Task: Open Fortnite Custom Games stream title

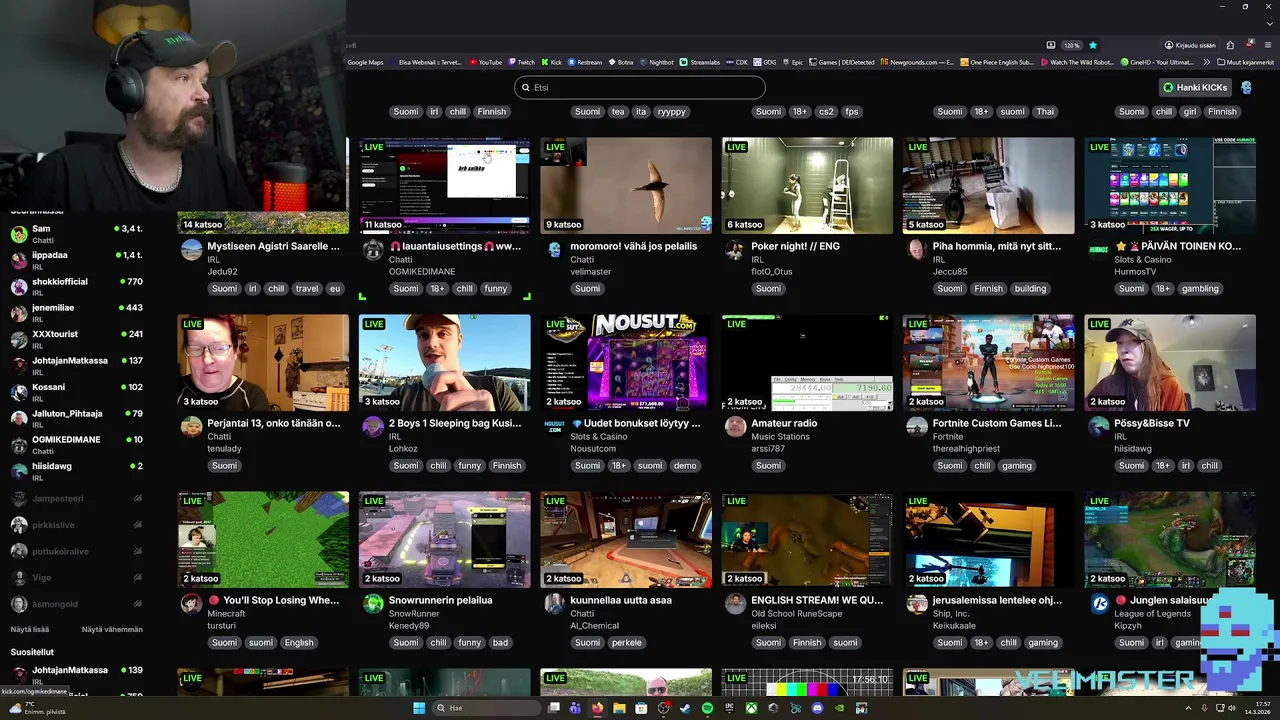Action: (997, 423)
